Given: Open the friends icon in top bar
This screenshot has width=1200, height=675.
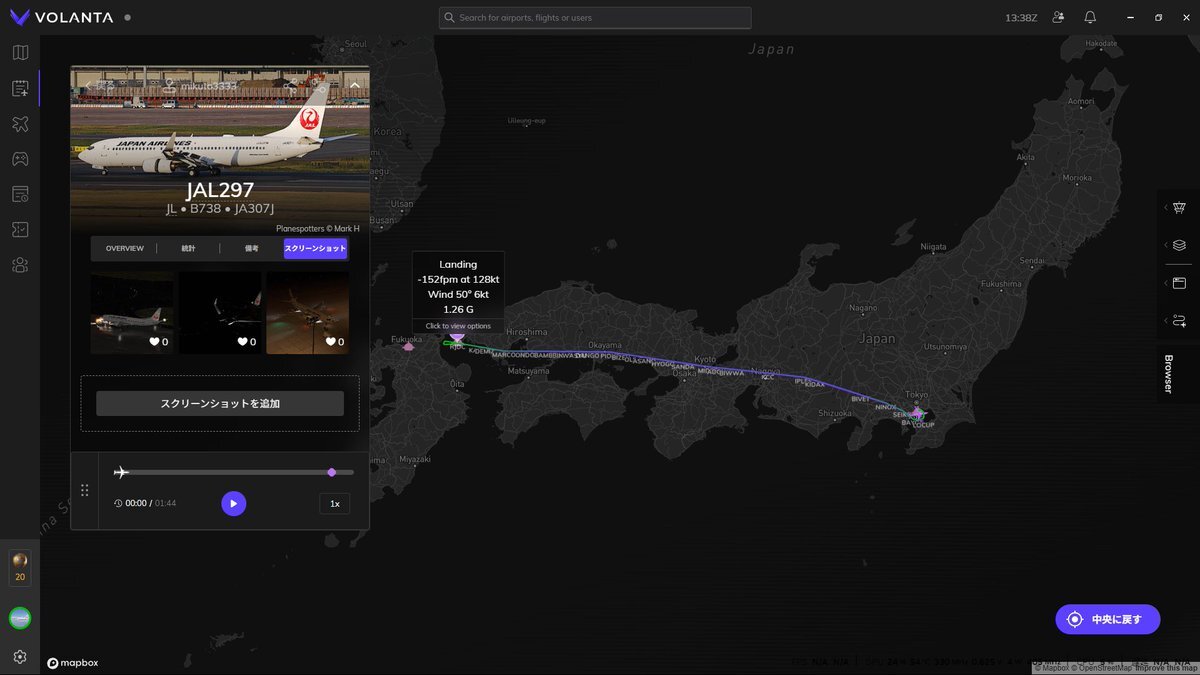Looking at the screenshot, I should pos(1058,18).
